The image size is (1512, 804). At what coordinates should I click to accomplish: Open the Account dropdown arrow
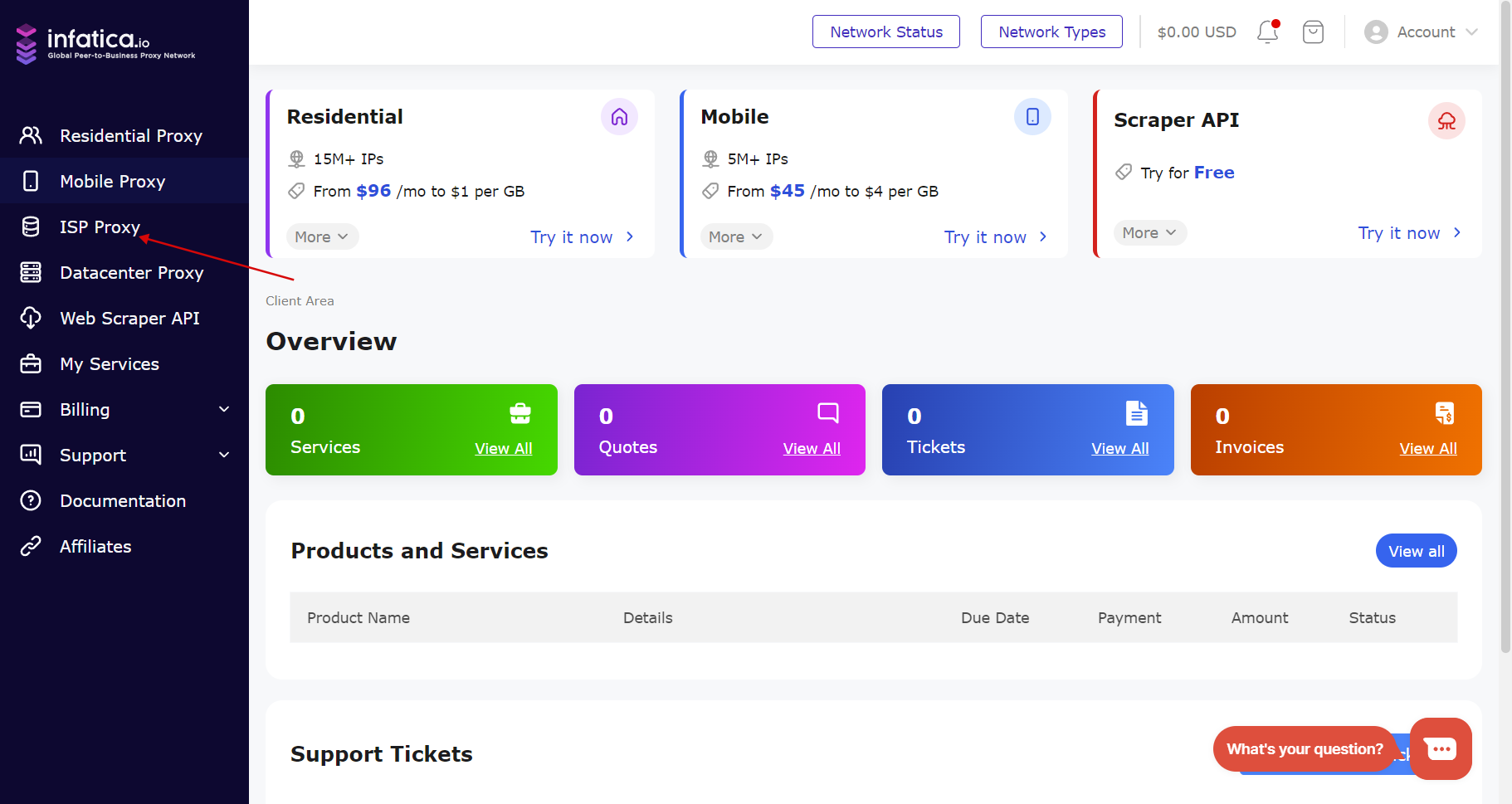[1472, 32]
